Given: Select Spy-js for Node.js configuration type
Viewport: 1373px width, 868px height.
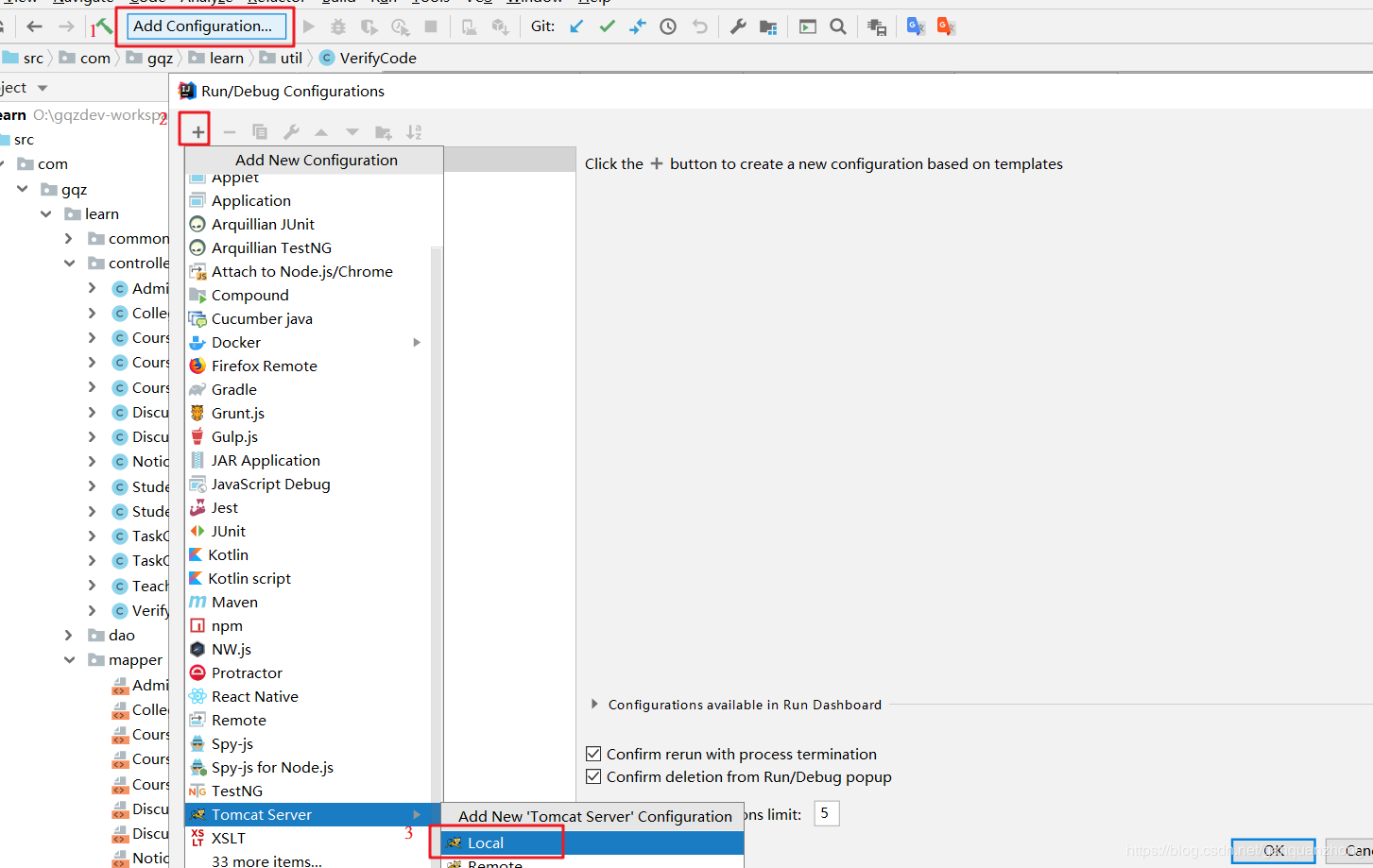Looking at the screenshot, I should (308, 767).
